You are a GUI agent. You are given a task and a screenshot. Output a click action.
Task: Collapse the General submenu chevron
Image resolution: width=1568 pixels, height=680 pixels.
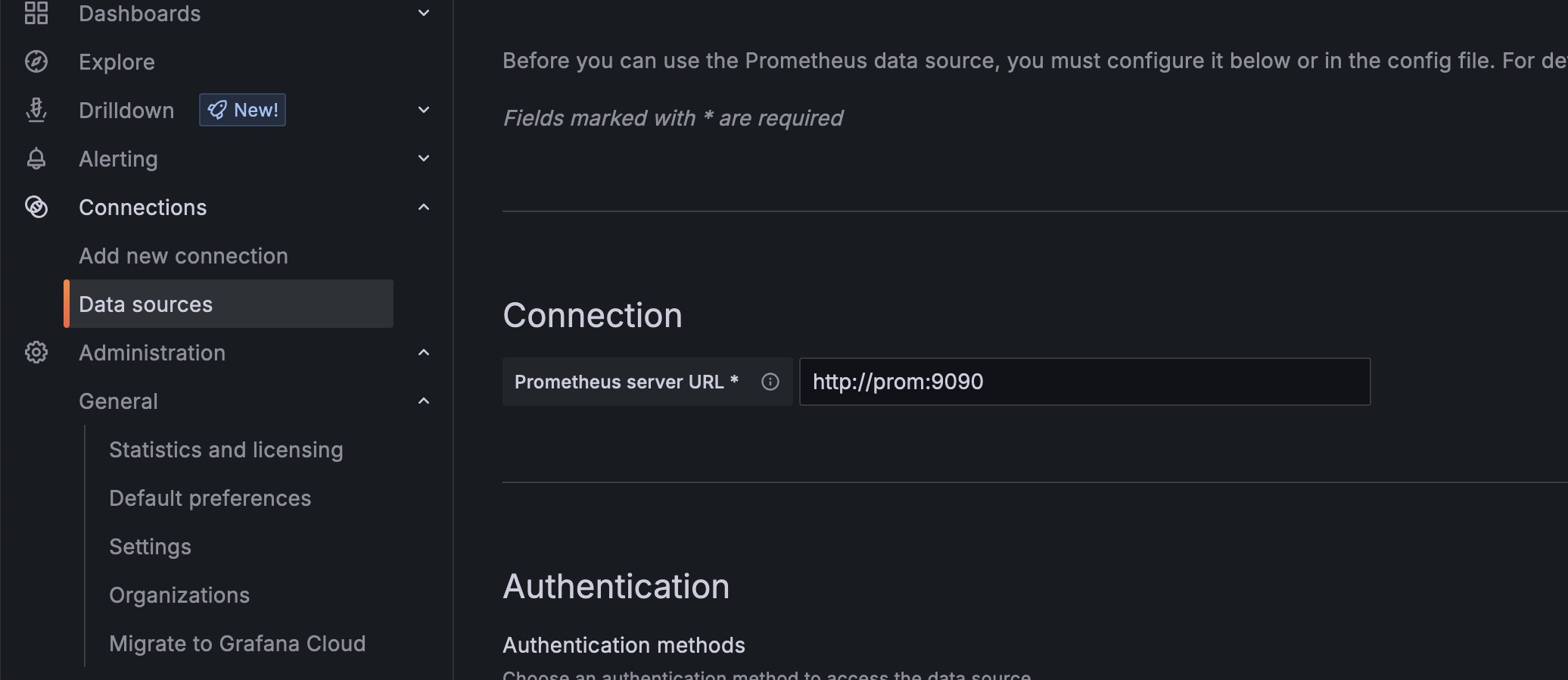coord(424,401)
